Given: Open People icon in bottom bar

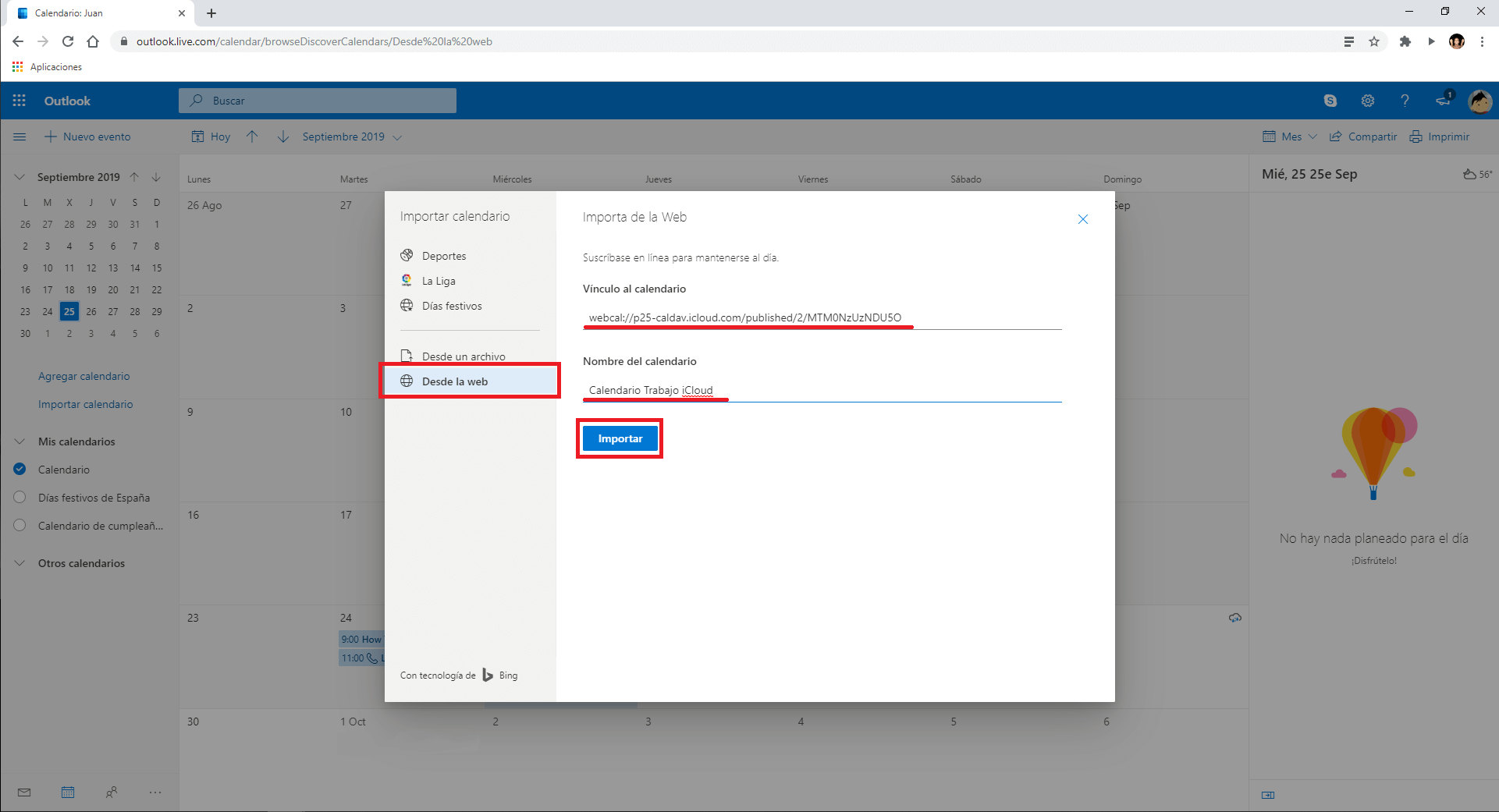Looking at the screenshot, I should click(x=112, y=792).
